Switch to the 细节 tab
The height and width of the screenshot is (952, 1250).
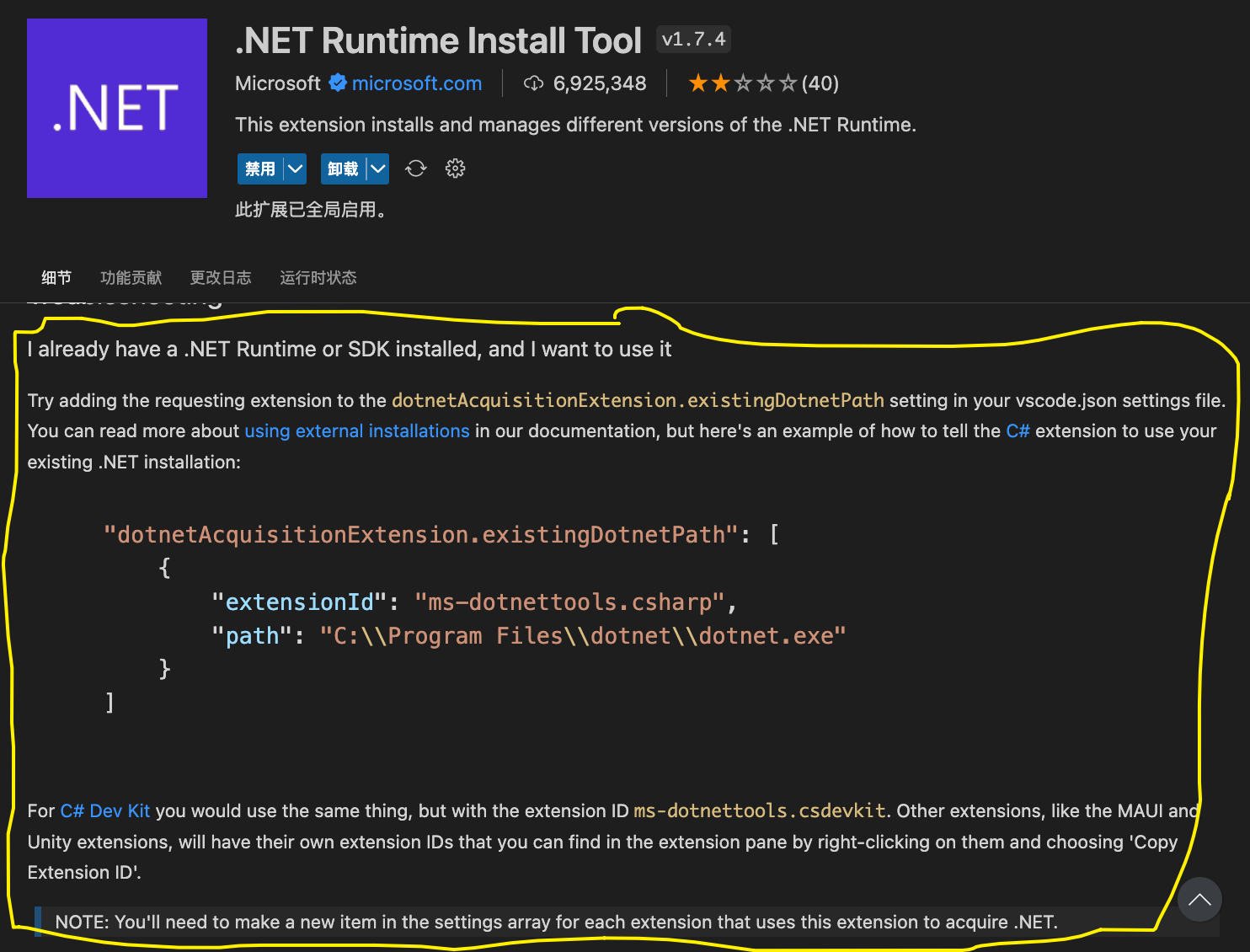coord(56,278)
